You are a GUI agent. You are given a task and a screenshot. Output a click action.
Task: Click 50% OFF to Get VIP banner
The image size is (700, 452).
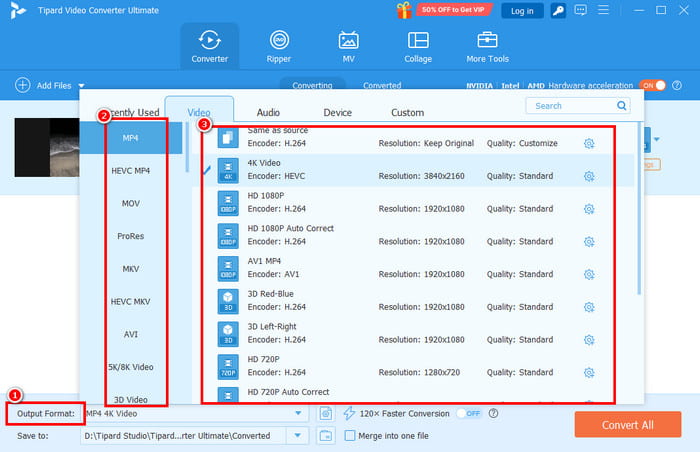point(454,9)
